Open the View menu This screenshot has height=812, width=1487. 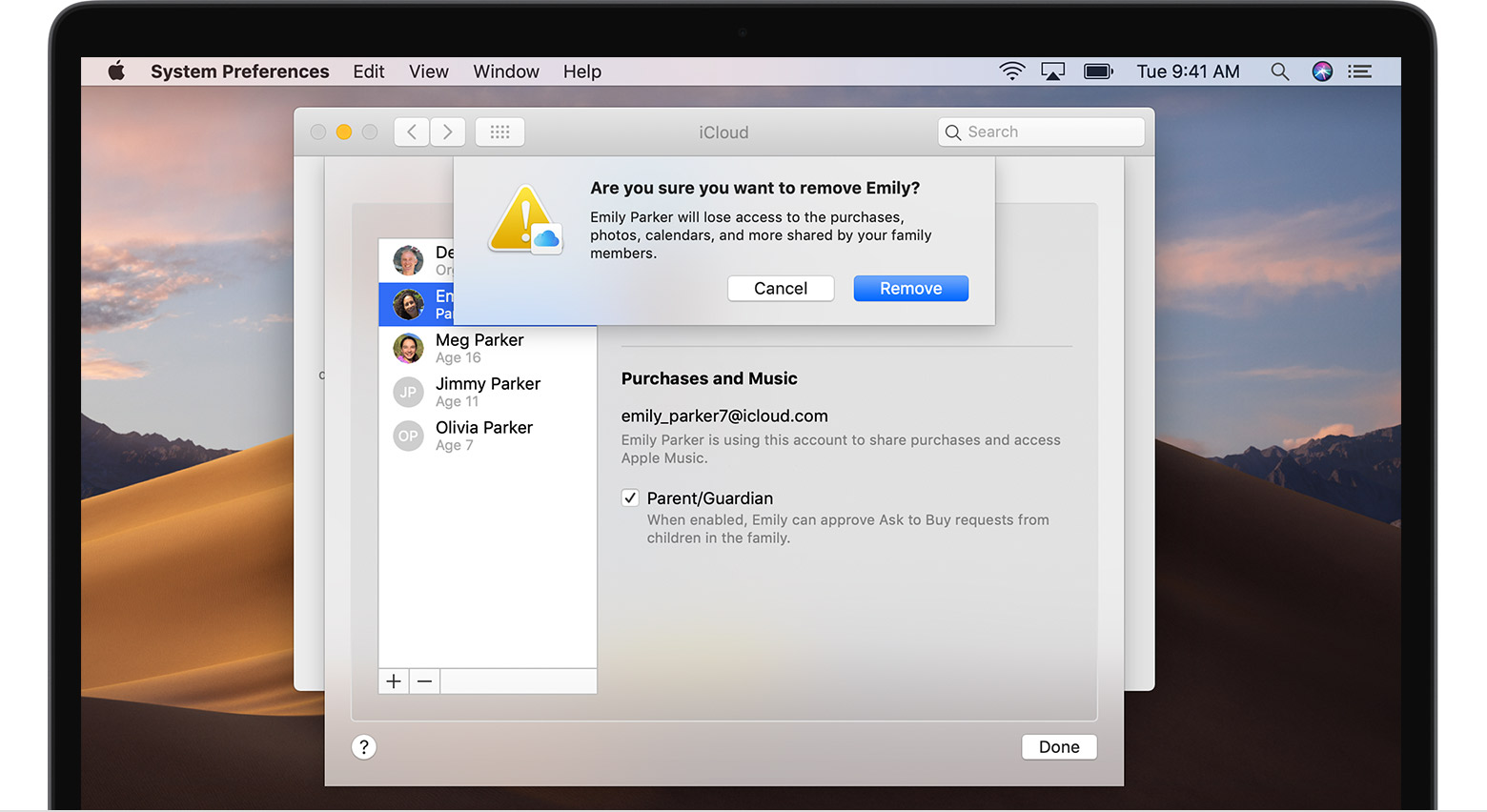(x=429, y=71)
